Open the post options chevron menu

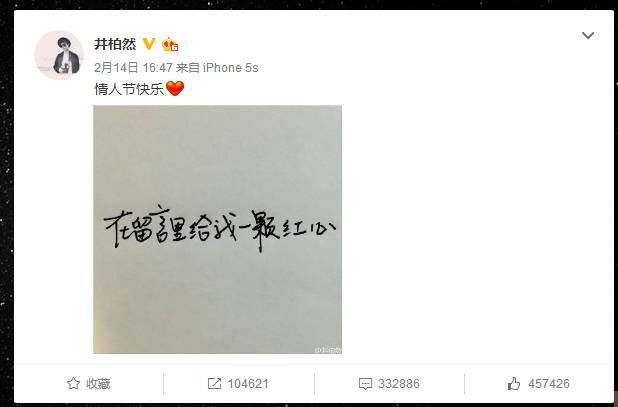[x=588, y=35]
